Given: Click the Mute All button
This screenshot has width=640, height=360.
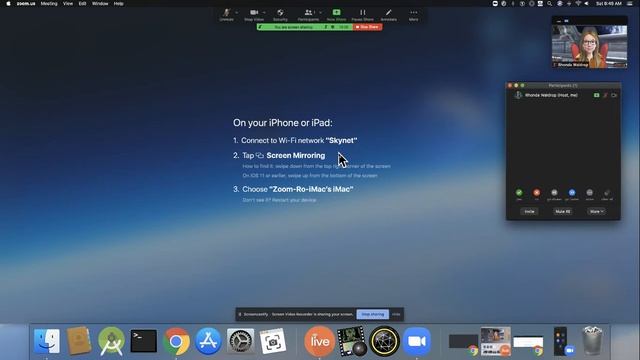Looking at the screenshot, I should pos(563,211).
